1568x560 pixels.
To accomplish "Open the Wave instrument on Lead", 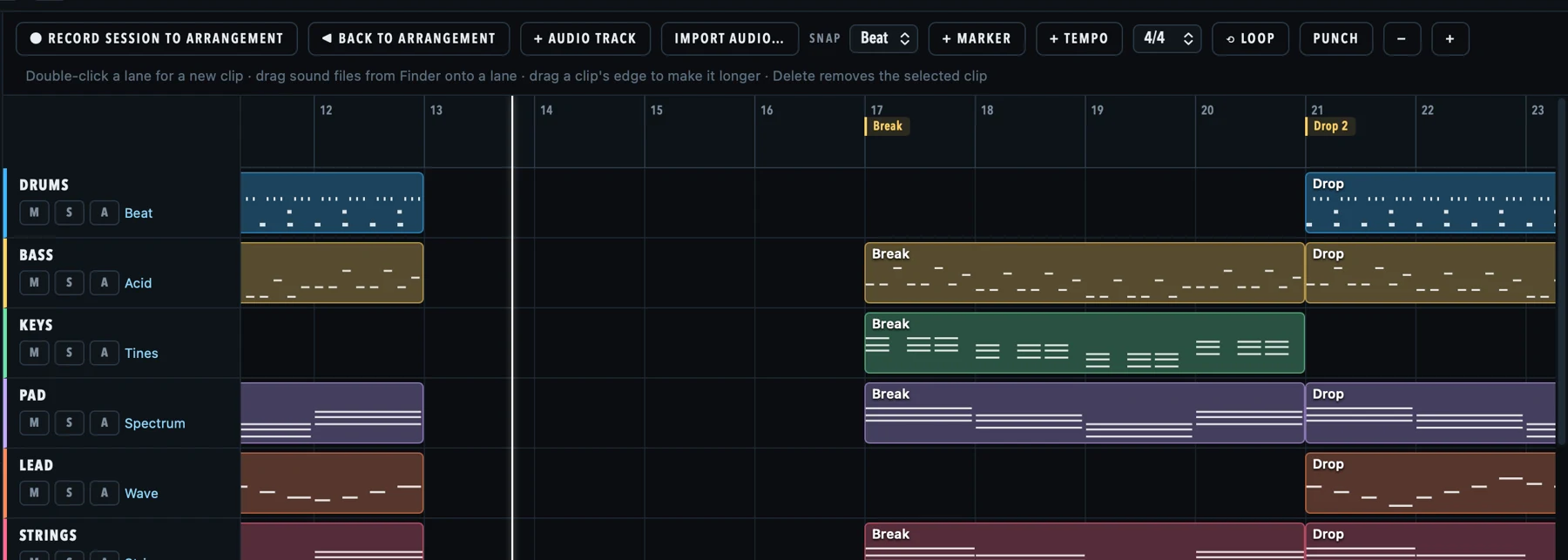I will [x=141, y=493].
